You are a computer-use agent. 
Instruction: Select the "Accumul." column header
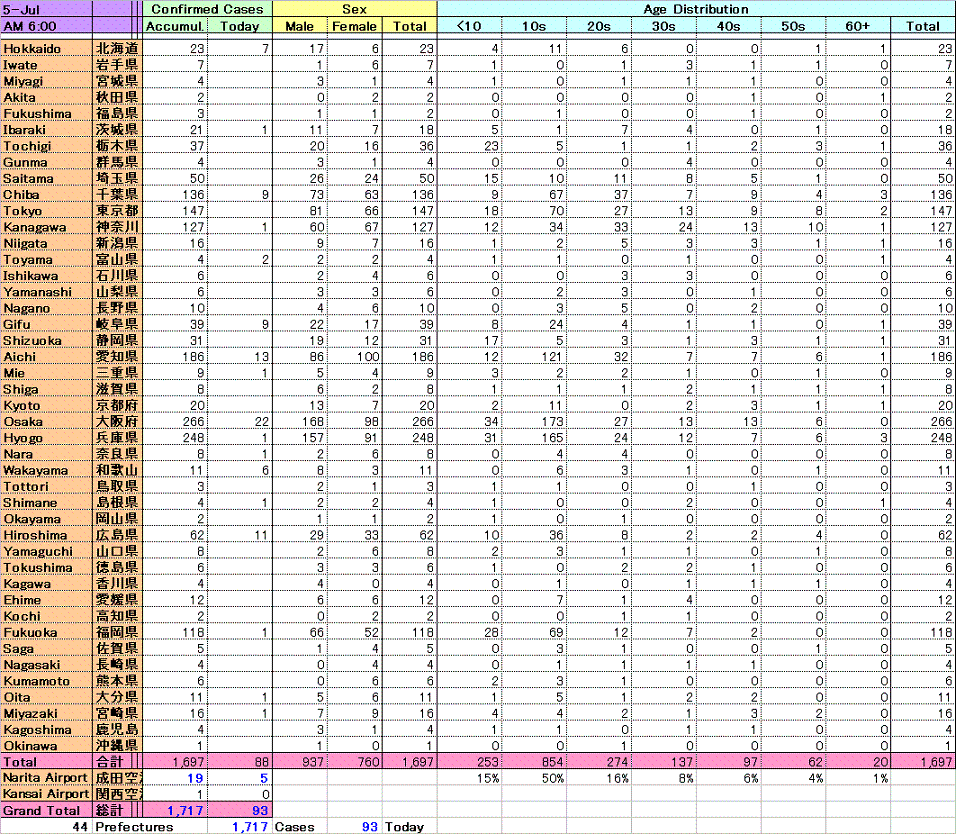174,26
